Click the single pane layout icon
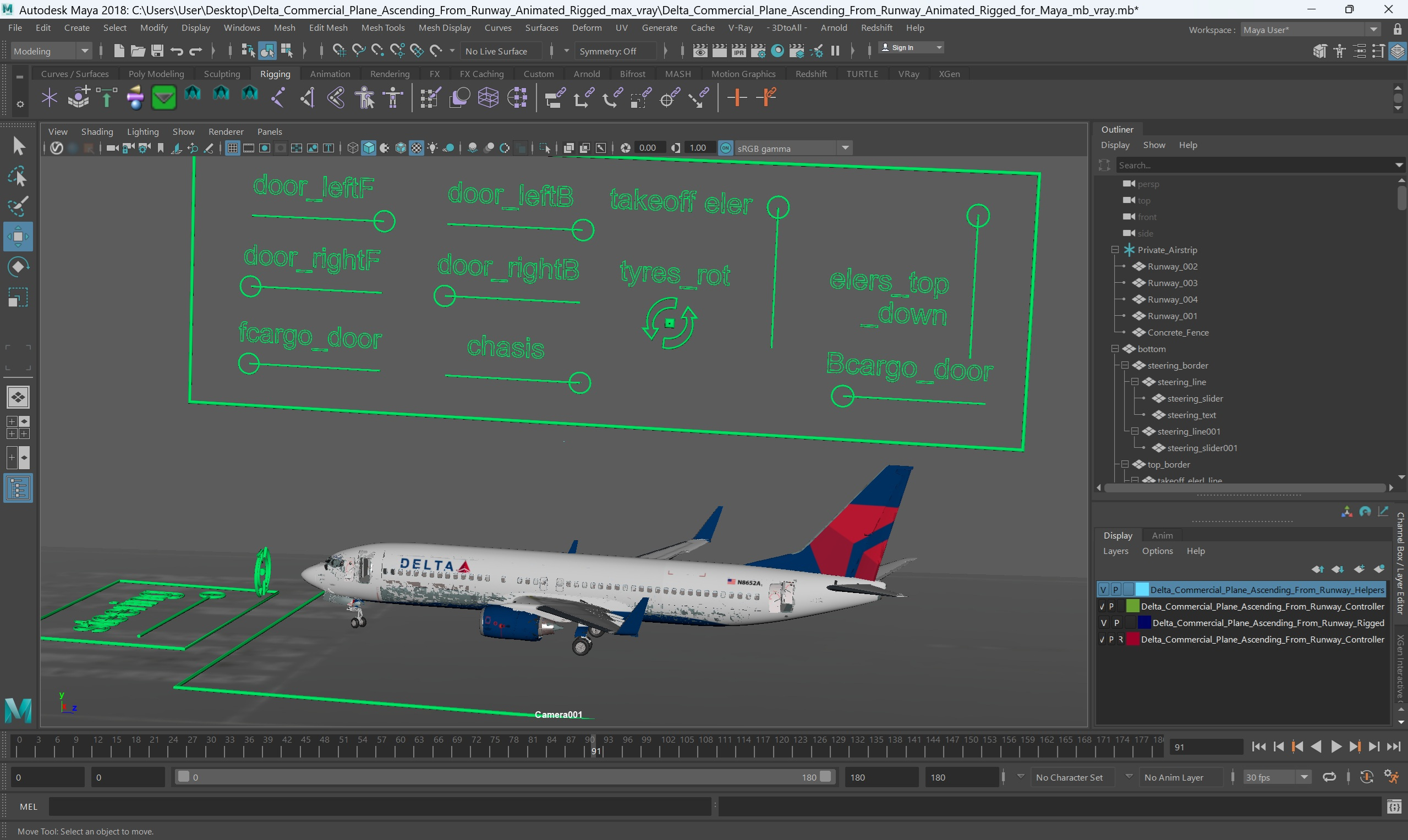 pyautogui.click(x=18, y=397)
